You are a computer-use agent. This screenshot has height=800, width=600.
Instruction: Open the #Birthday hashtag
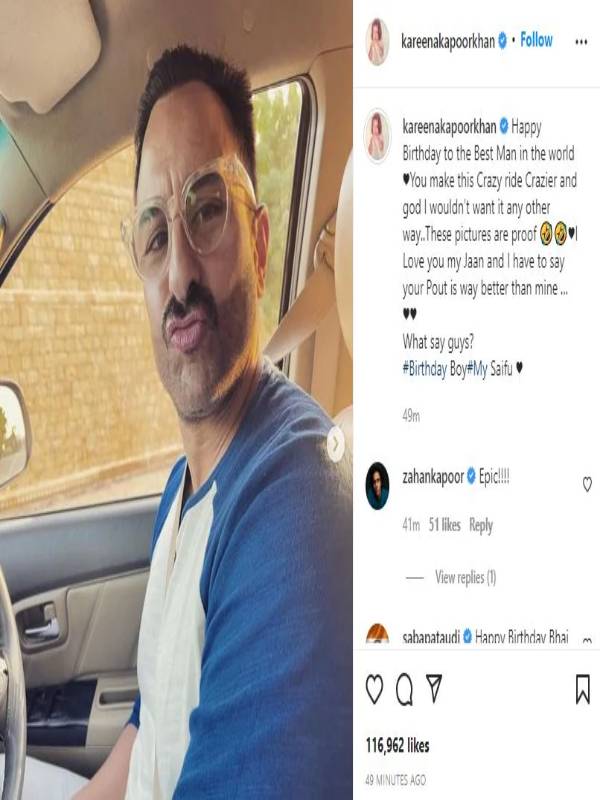pyautogui.click(x=424, y=369)
